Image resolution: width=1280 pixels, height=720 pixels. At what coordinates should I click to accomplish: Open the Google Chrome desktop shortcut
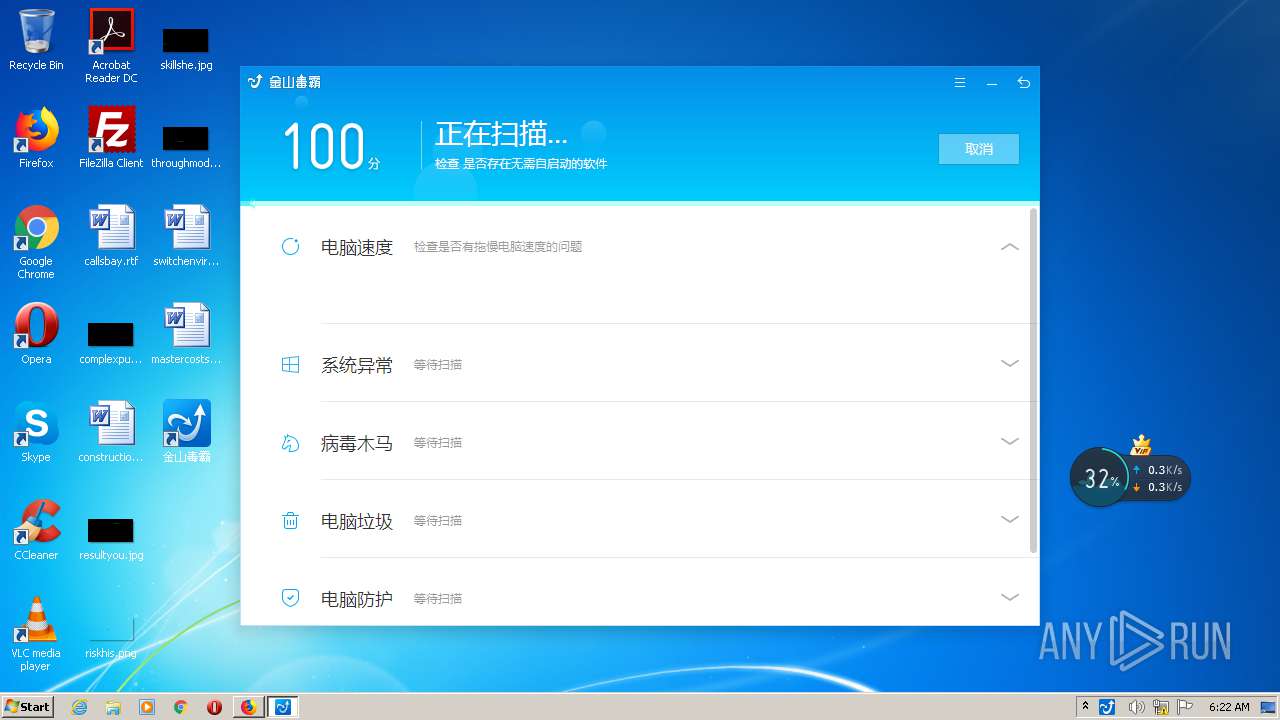[x=36, y=242]
